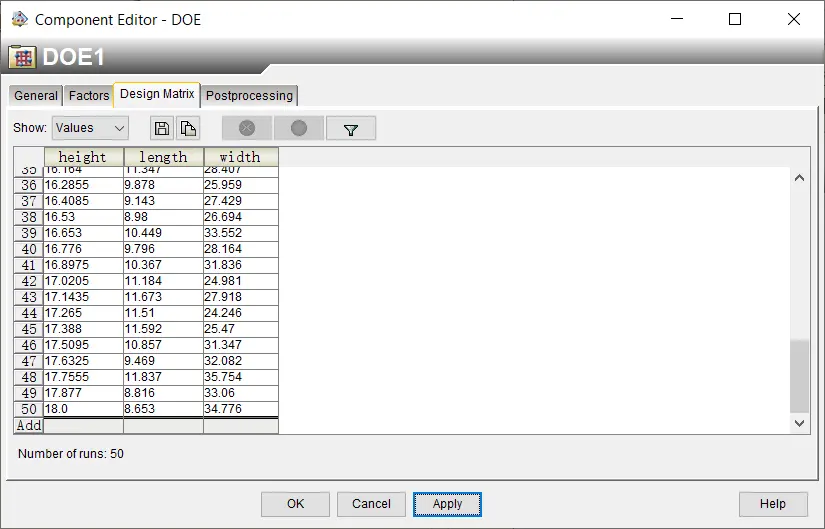Click the Component Editor title bar icon
825x529 pixels.
pyautogui.click(x=18, y=19)
